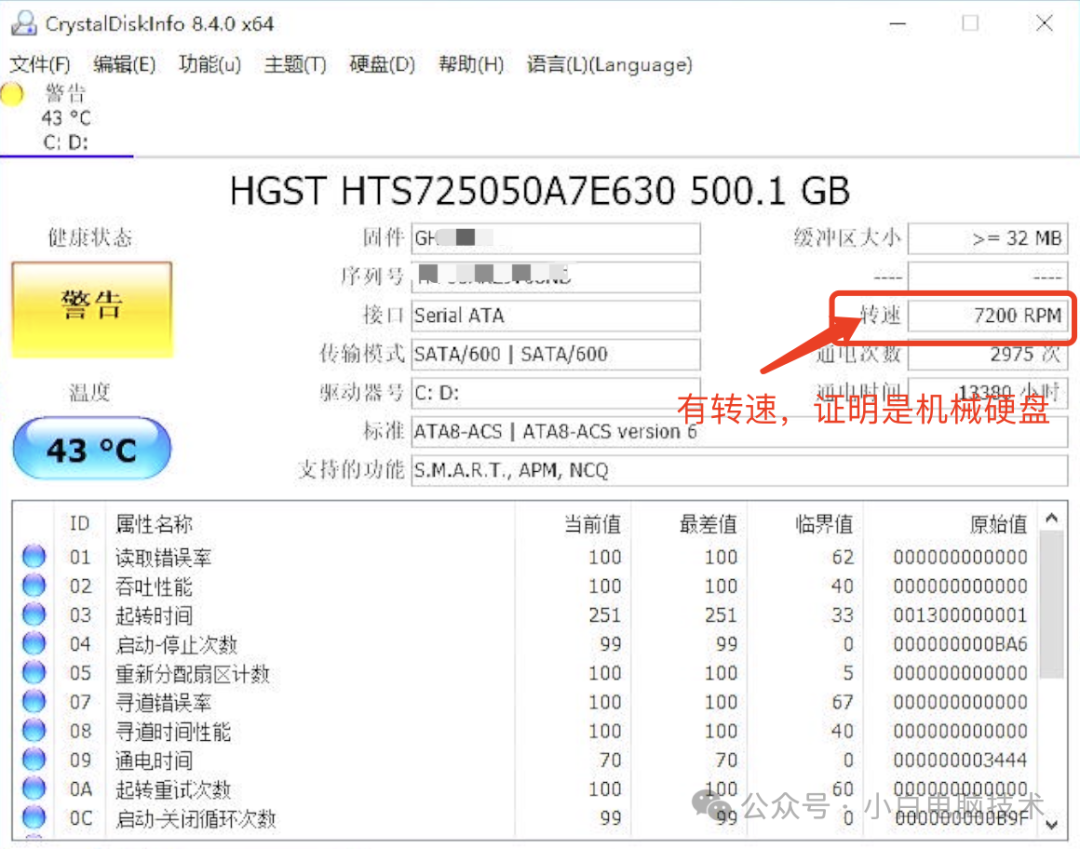
Task: Open the 语言(L)(Language) menu
Action: [x=610, y=65]
